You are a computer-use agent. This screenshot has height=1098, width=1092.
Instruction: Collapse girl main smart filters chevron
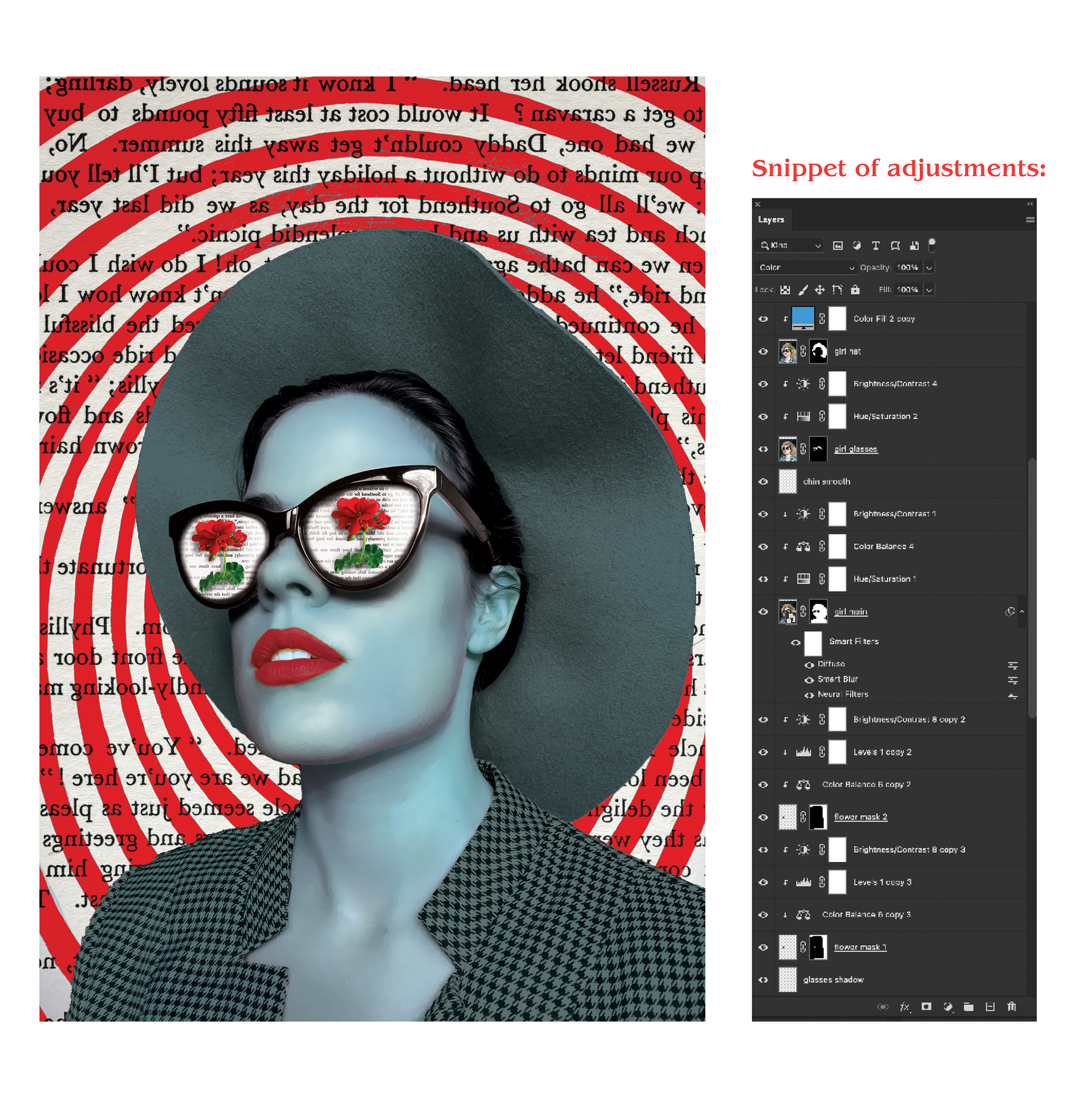(x=1022, y=612)
